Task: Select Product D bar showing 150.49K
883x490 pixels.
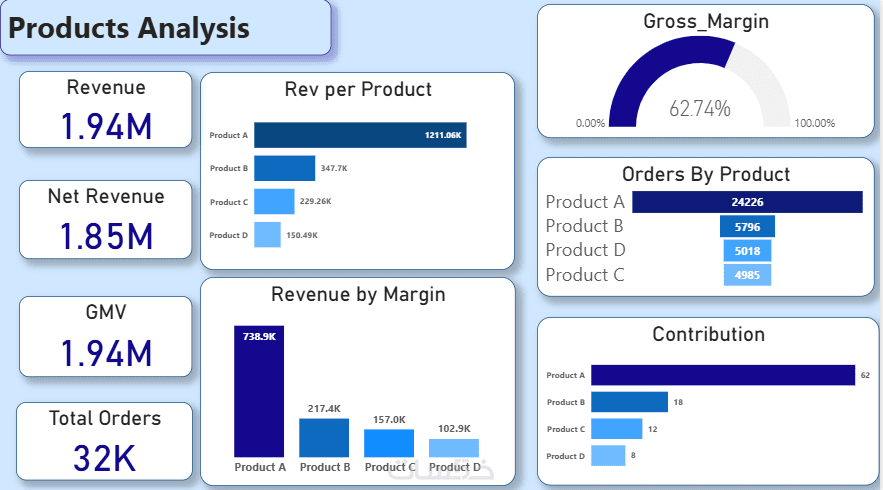Action: point(267,235)
